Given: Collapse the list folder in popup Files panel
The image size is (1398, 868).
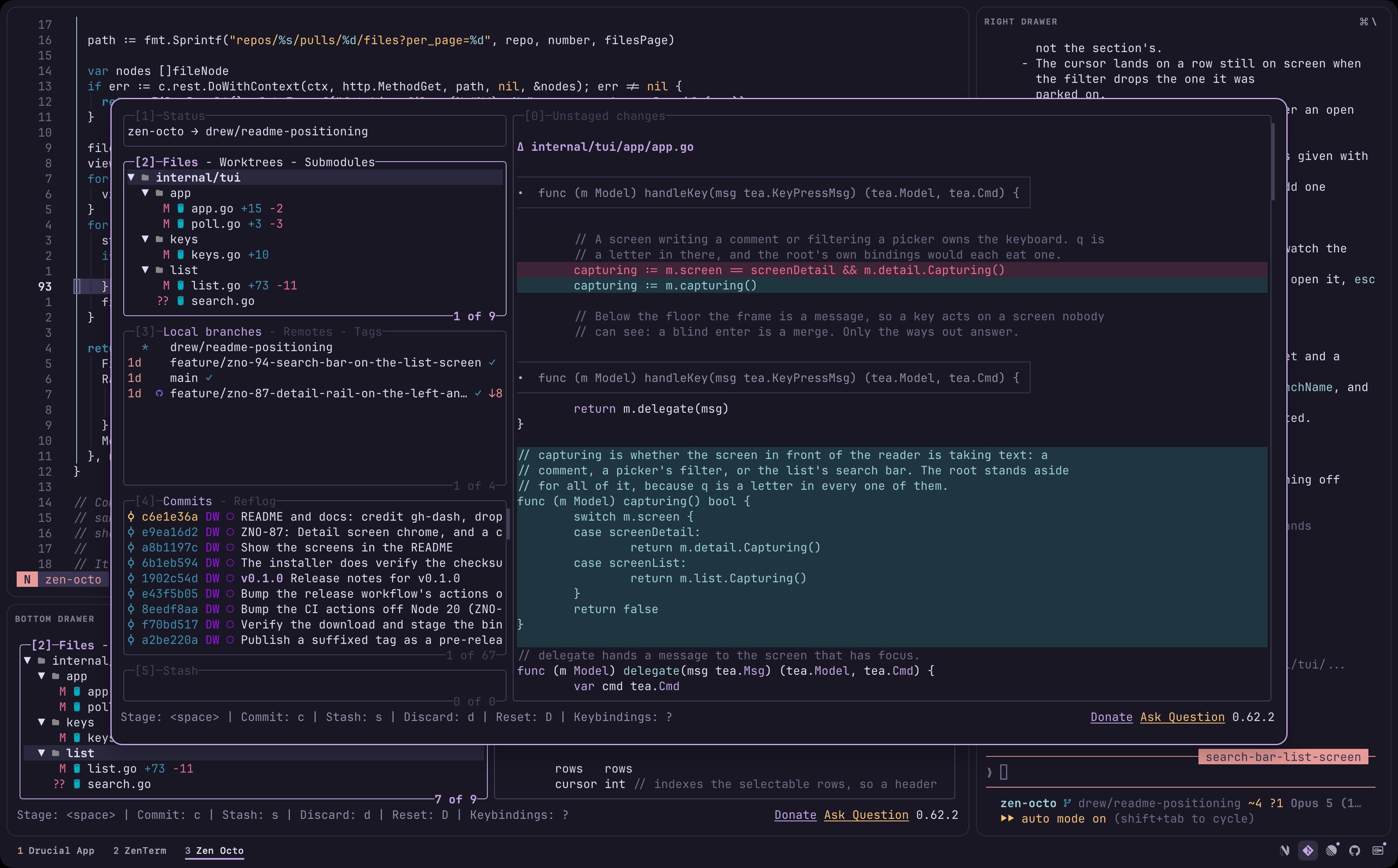Looking at the screenshot, I should 145,270.
